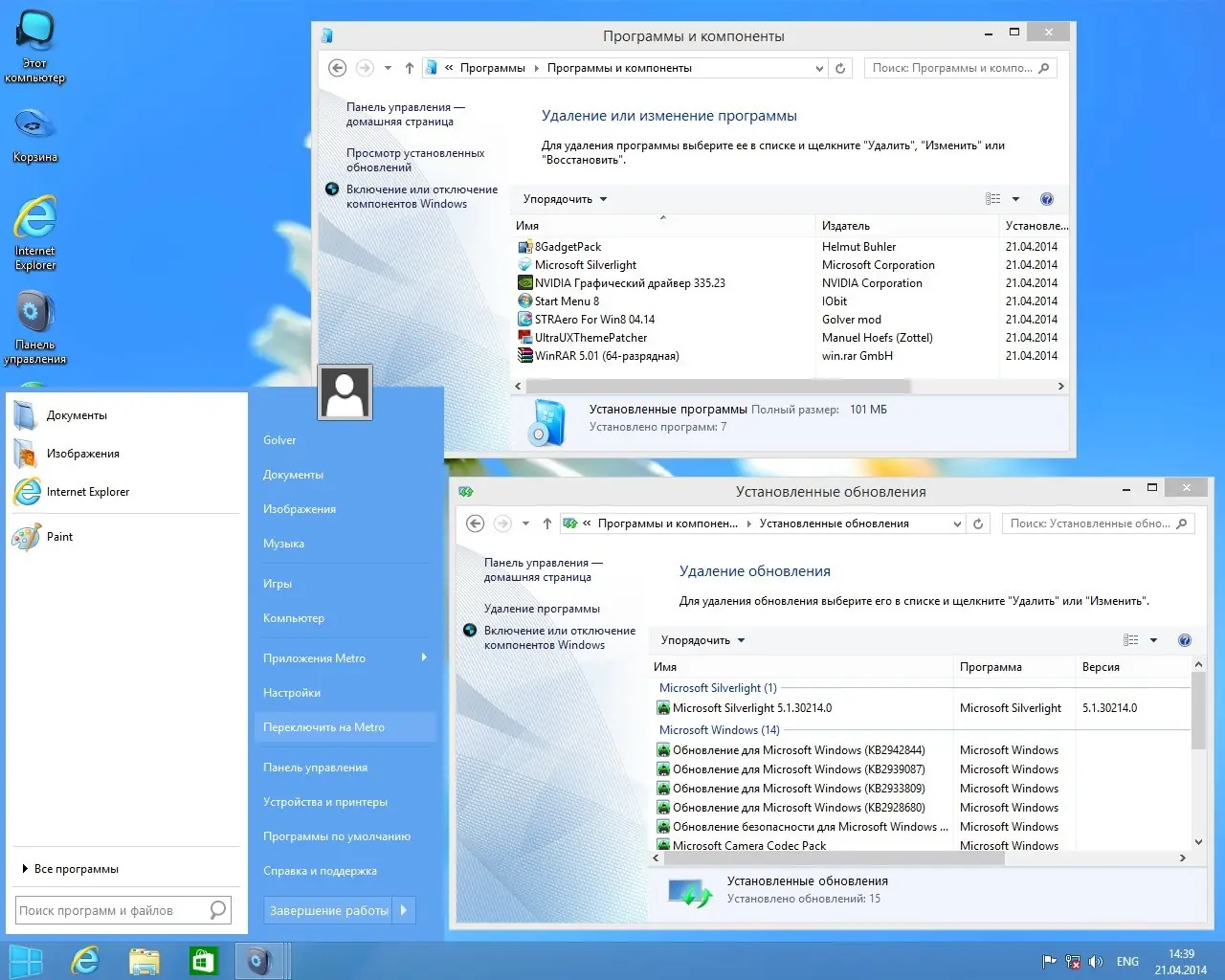The height and width of the screenshot is (980, 1225).
Task: Open the Этот компьютер desktop icon
Action: [35, 46]
